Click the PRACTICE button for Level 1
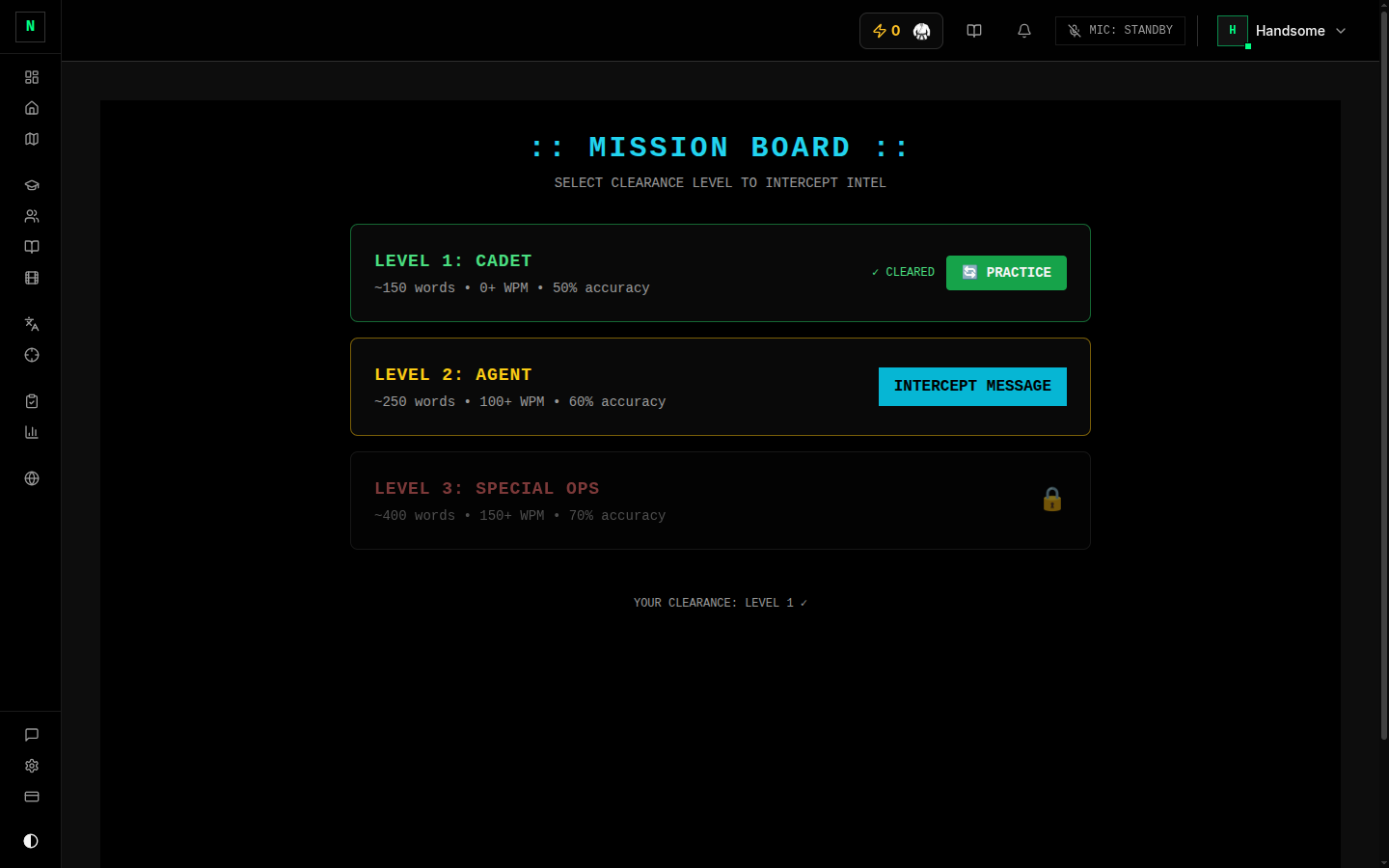The image size is (1389, 868). [1006, 273]
